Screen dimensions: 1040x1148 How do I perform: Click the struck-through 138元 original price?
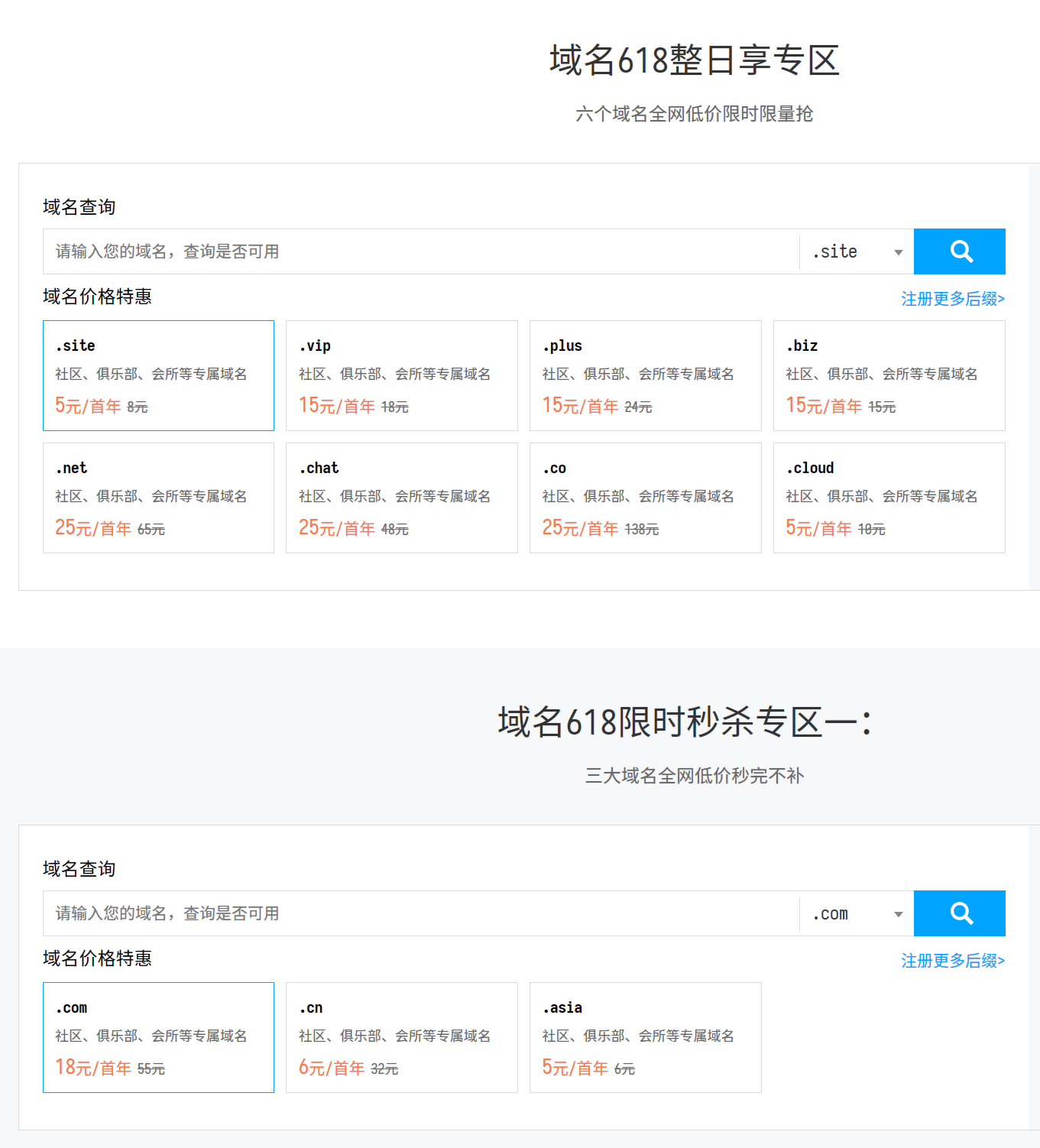(x=642, y=530)
